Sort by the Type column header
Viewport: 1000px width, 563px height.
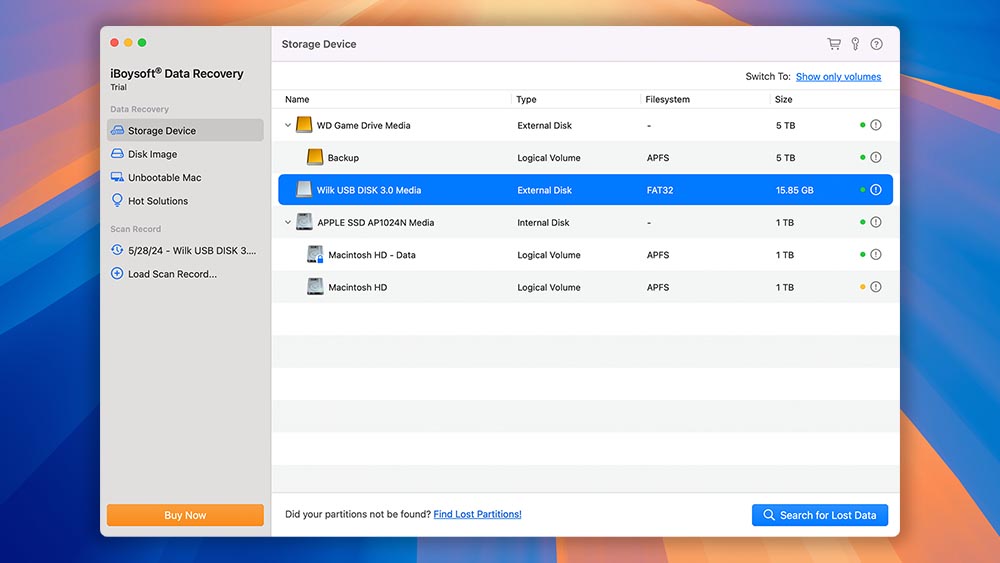[x=526, y=99]
